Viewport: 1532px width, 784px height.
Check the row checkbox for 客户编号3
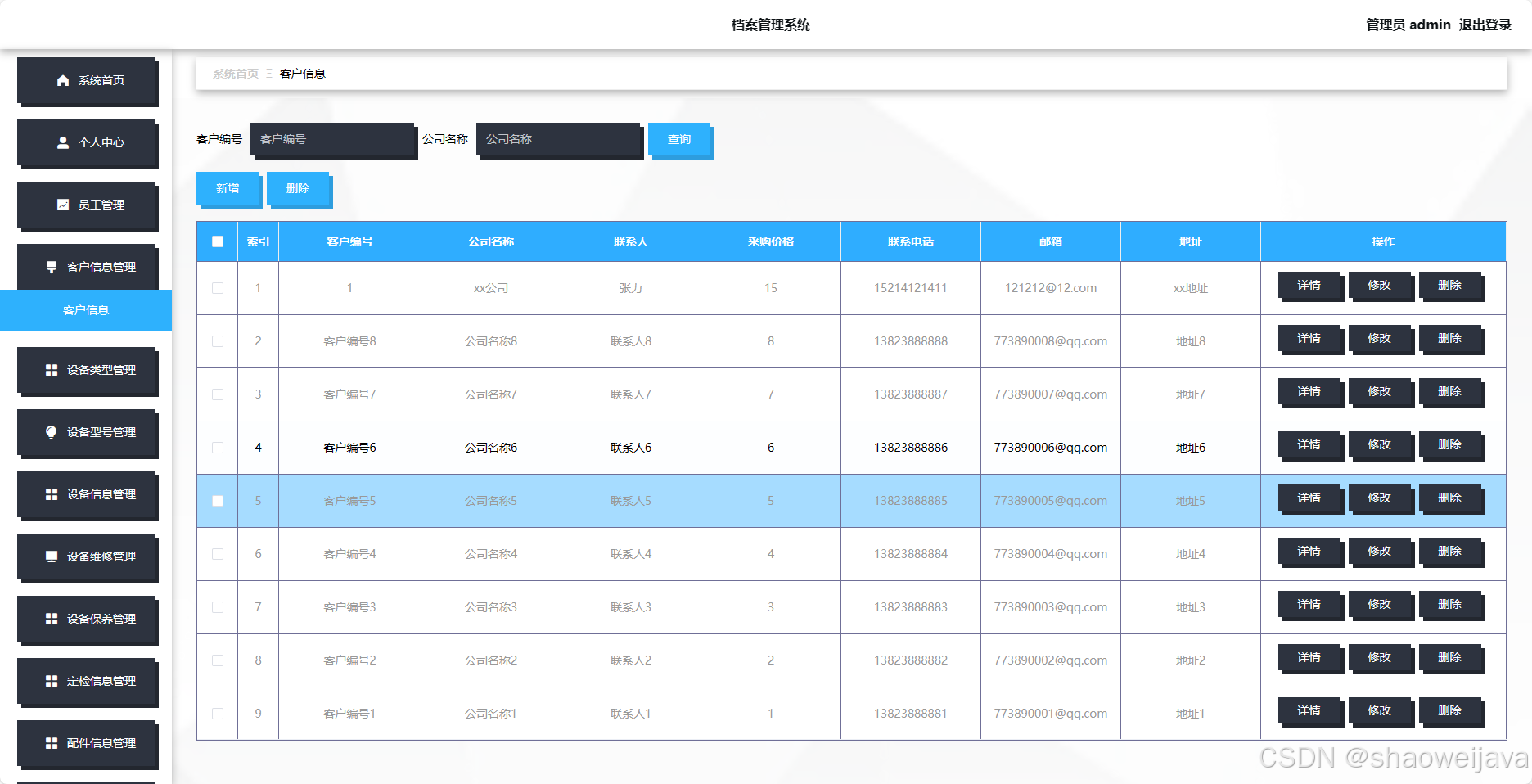(218, 607)
